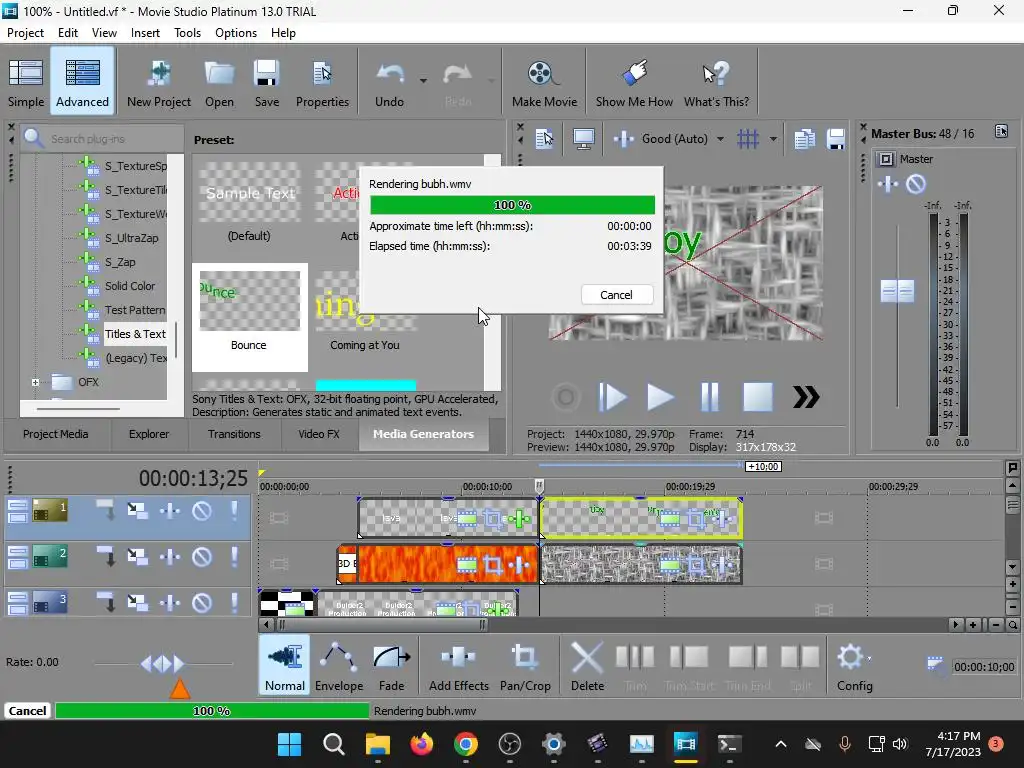Click the preview Record button
Image resolution: width=1024 pixels, height=768 pixels.
click(x=566, y=397)
